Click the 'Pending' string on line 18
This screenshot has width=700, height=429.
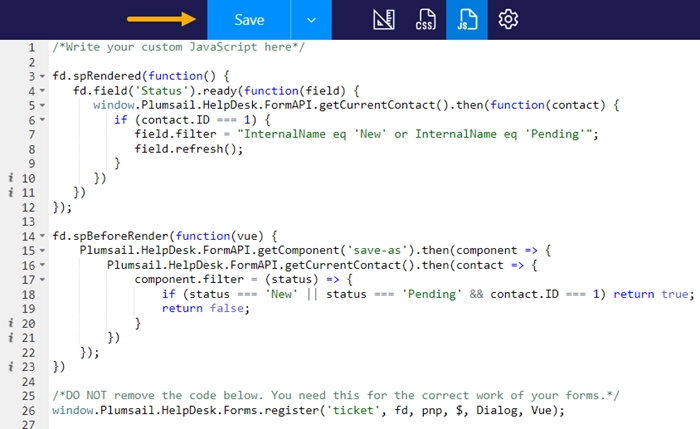pyautogui.click(x=432, y=294)
